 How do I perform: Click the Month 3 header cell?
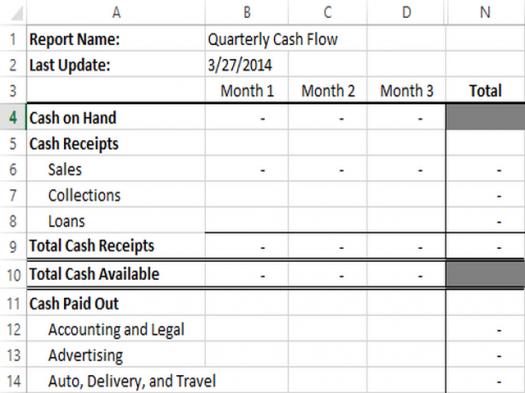[406, 91]
